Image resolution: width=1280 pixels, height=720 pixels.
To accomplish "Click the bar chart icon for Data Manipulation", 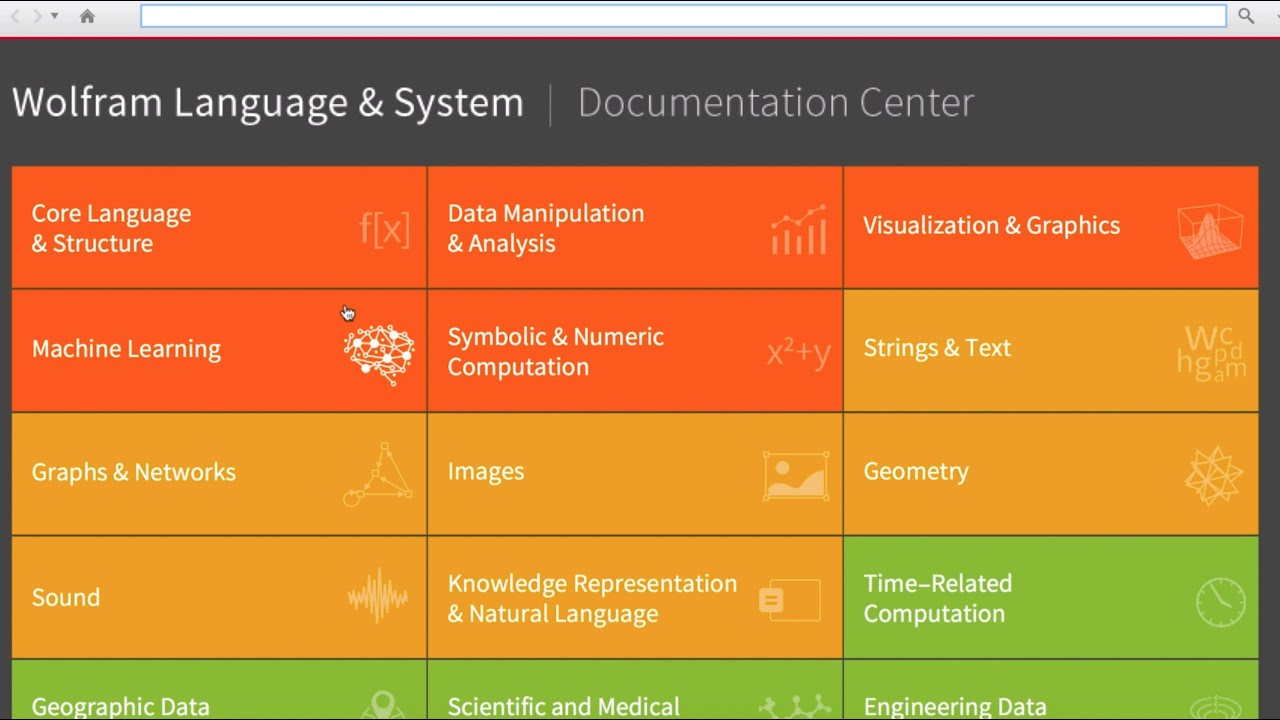I will (798, 230).
